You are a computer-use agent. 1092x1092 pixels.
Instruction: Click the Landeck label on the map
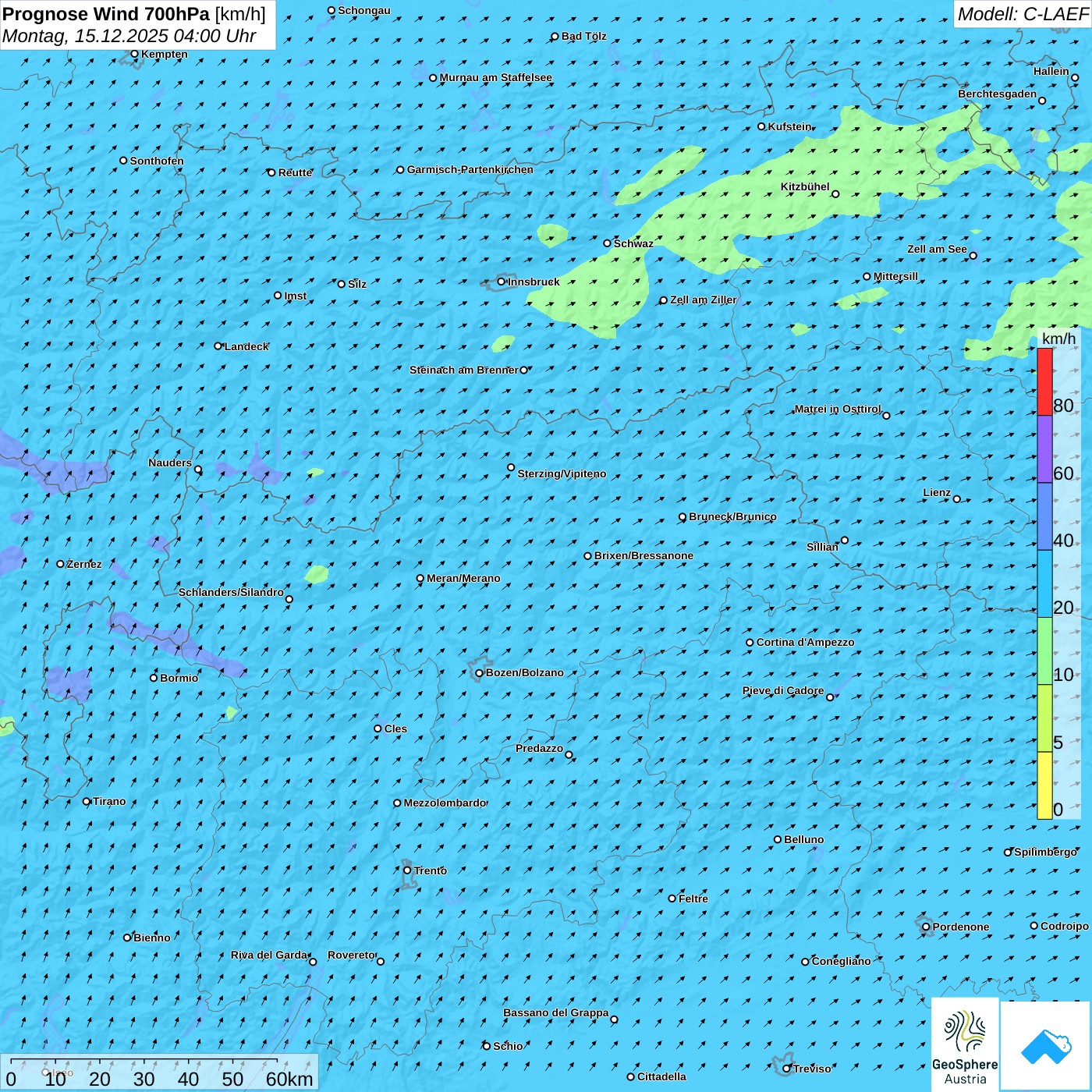click(246, 346)
